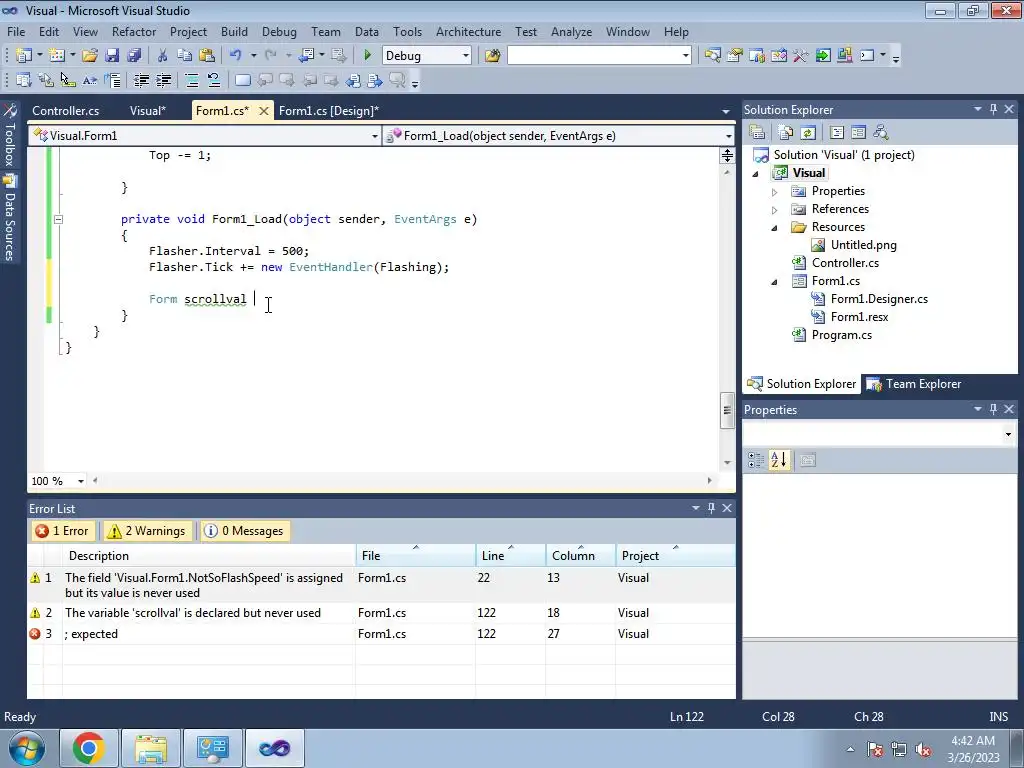
Task: Open the Toolbox hammer-and-wrench icon
Action: click(x=801, y=56)
